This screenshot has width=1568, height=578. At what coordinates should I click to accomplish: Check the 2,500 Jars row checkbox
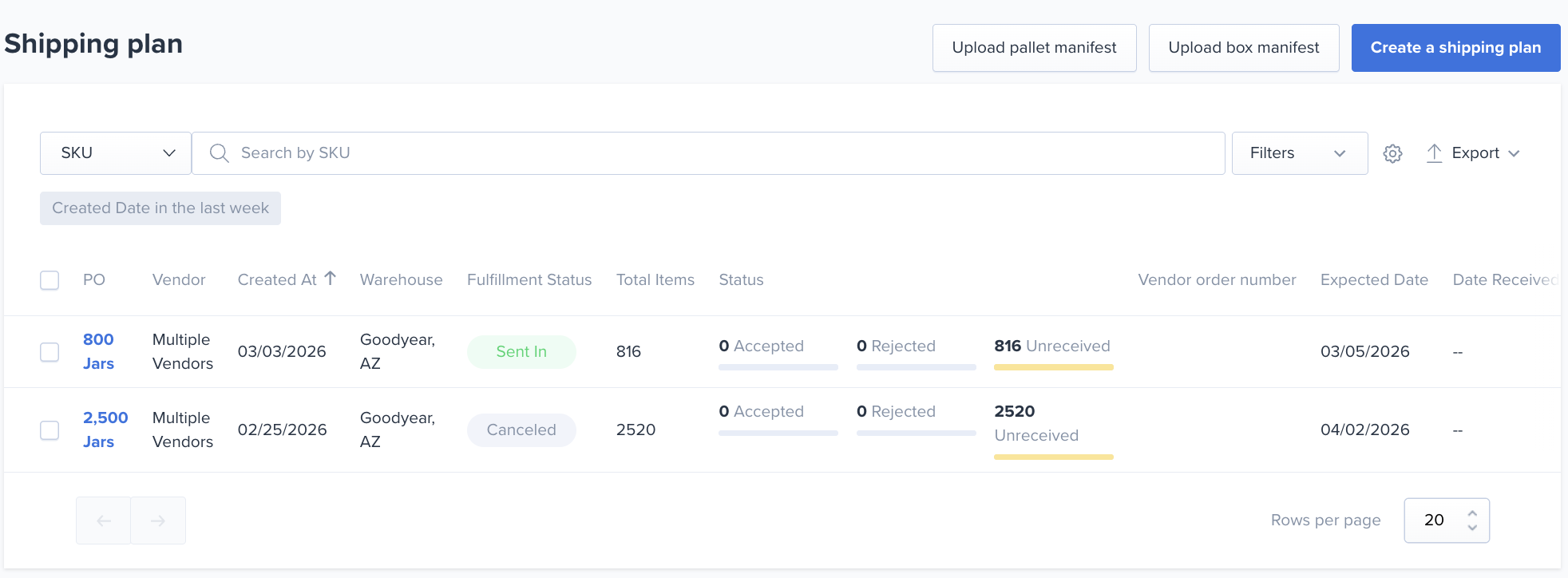click(x=49, y=430)
